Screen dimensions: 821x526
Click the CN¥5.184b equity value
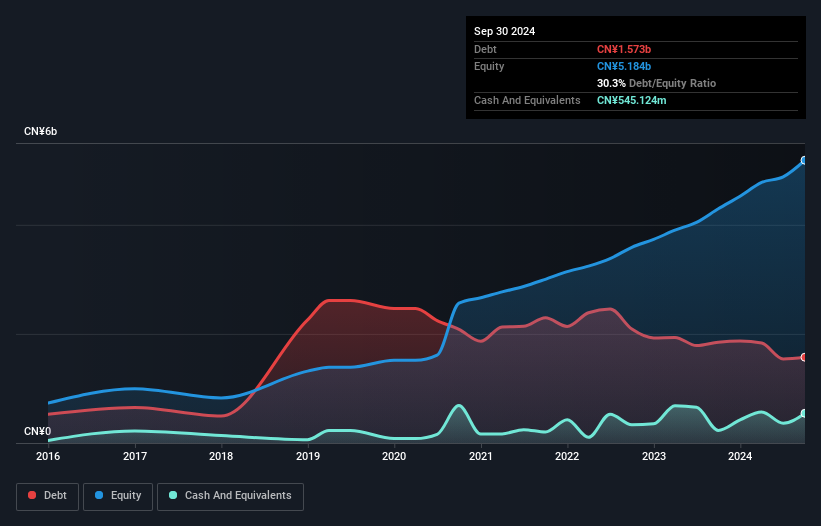tap(624, 66)
